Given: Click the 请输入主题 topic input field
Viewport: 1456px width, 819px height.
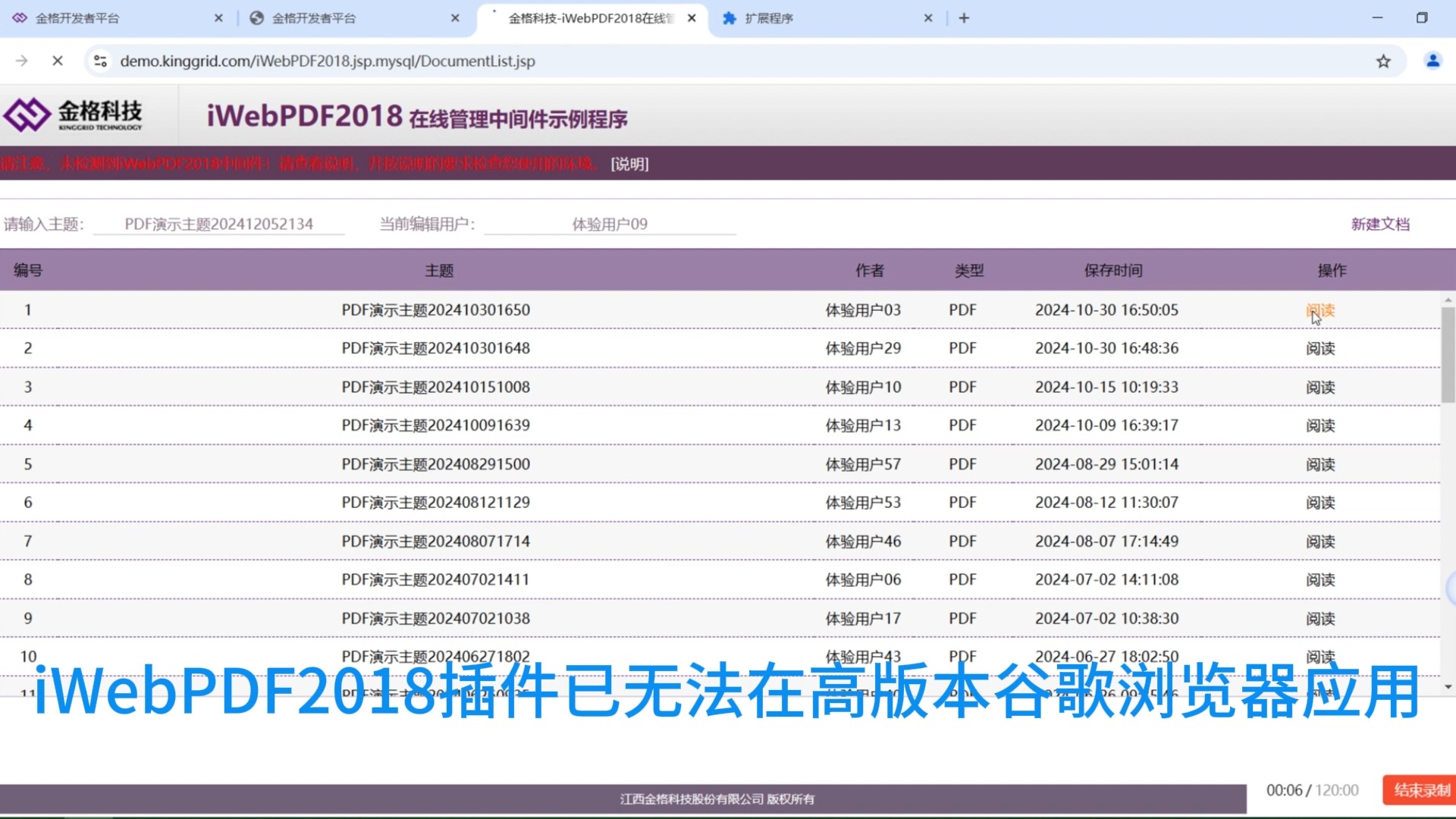Looking at the screenshot, I should tap(218, 223).
